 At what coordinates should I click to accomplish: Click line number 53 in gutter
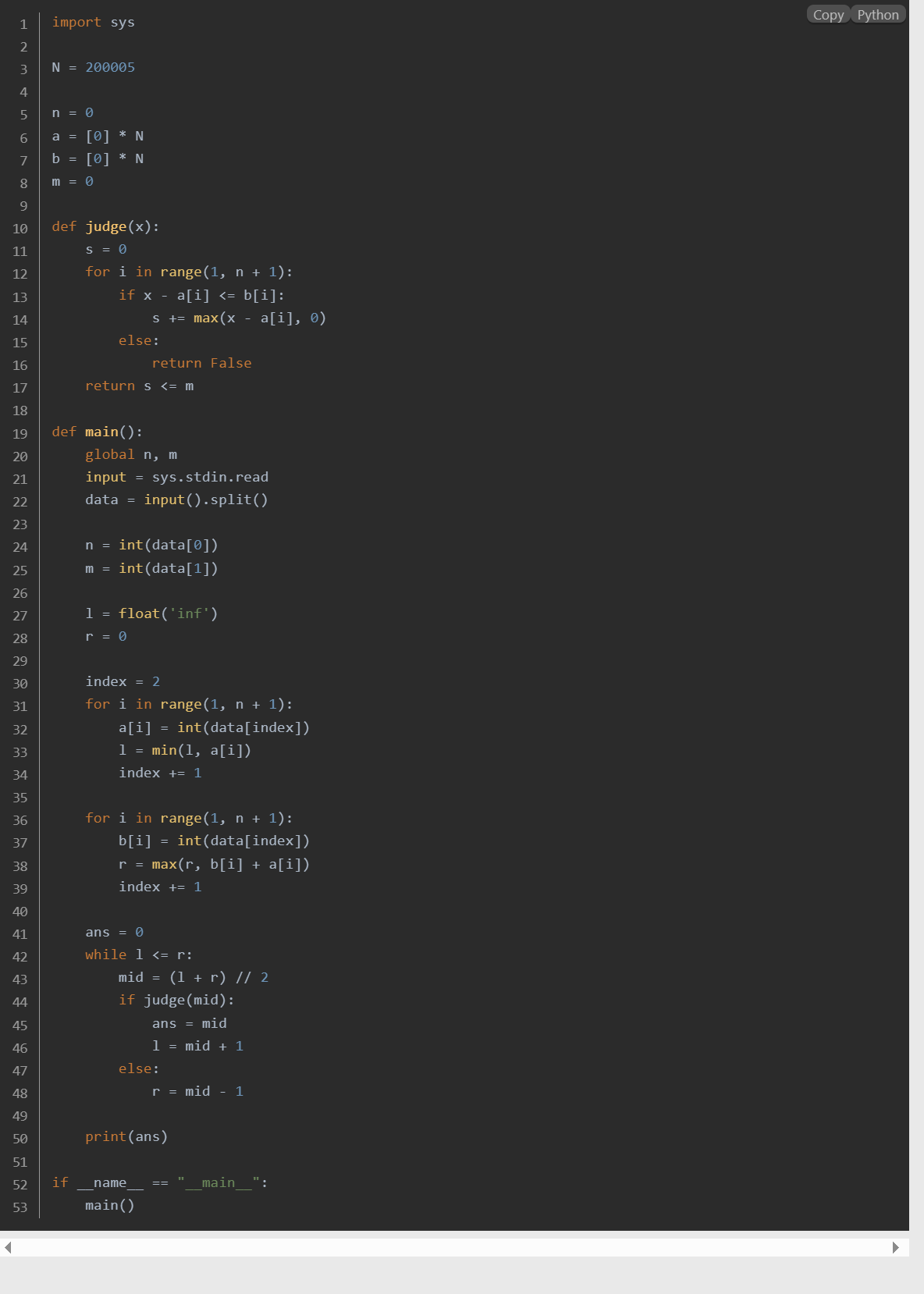[20, 1207]
